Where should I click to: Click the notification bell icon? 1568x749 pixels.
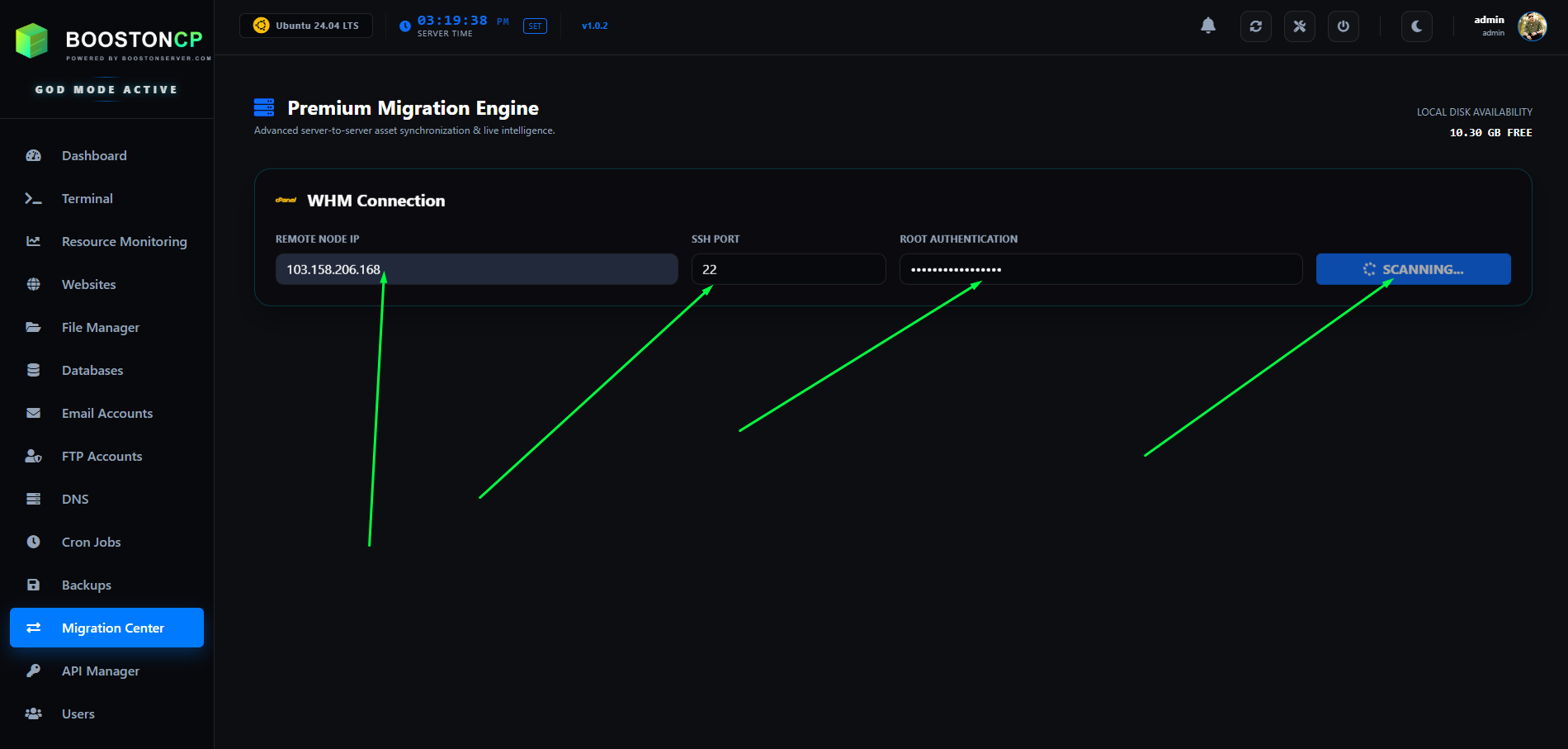[1208, 26]
